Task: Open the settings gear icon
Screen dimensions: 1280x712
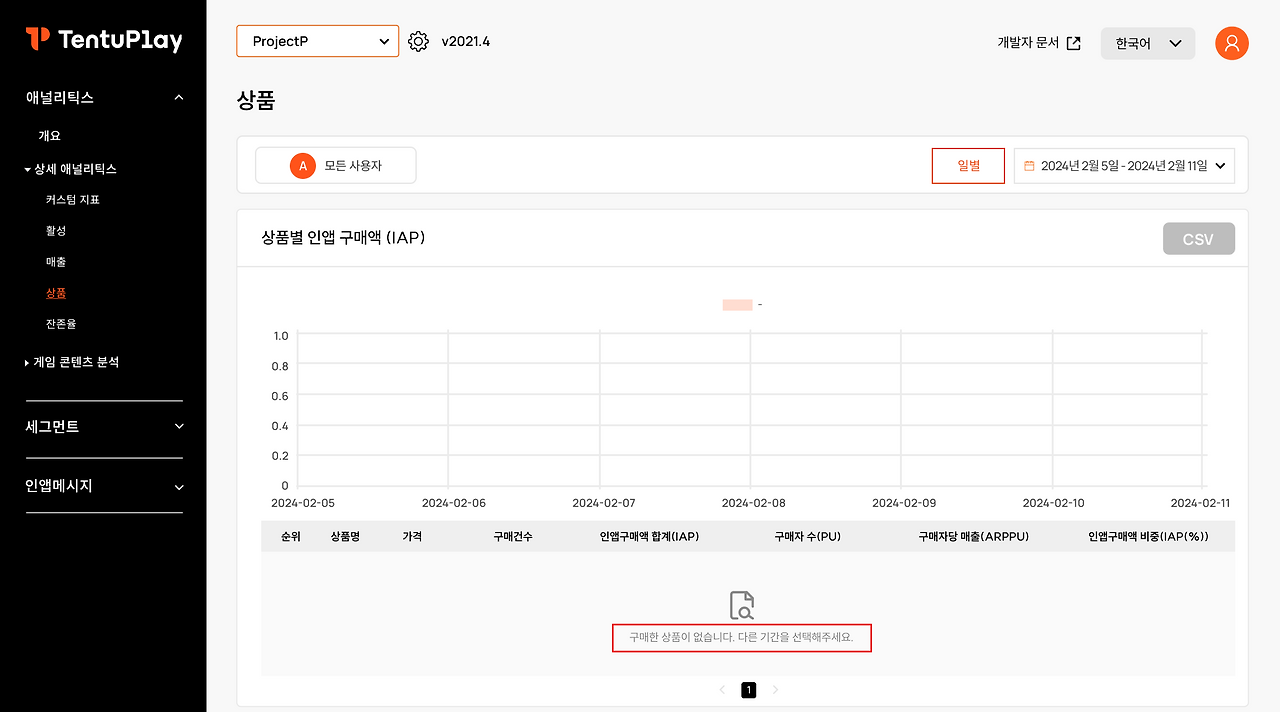Action: pos(418,41)
